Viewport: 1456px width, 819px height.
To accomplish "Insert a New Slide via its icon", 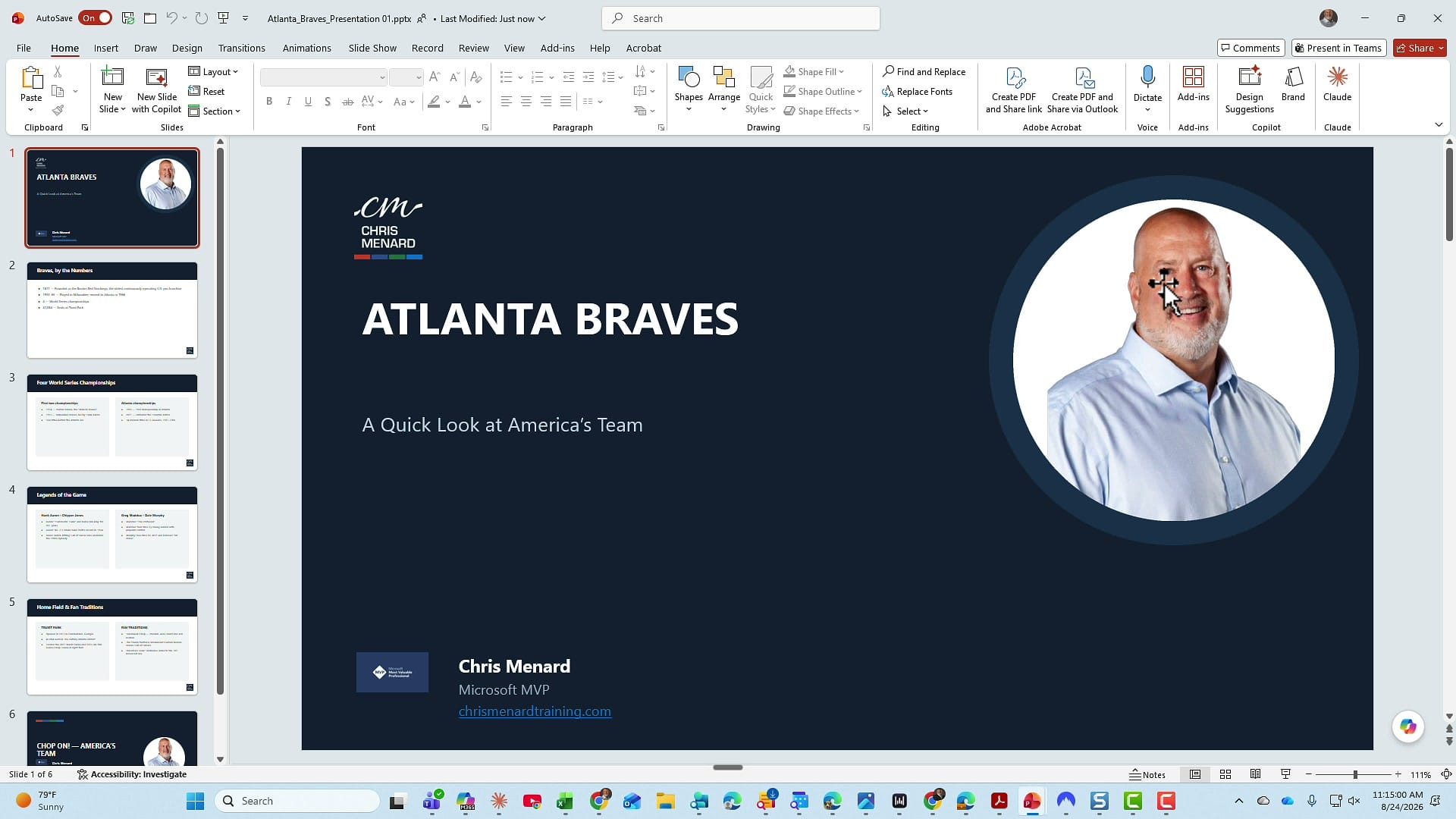I will [112, 77].
